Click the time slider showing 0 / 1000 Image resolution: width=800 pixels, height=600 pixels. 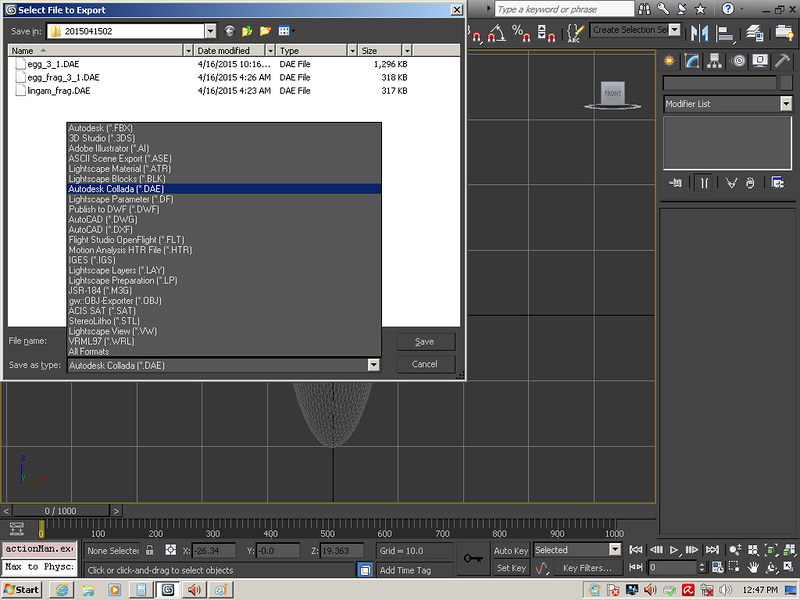pos(61,511)
